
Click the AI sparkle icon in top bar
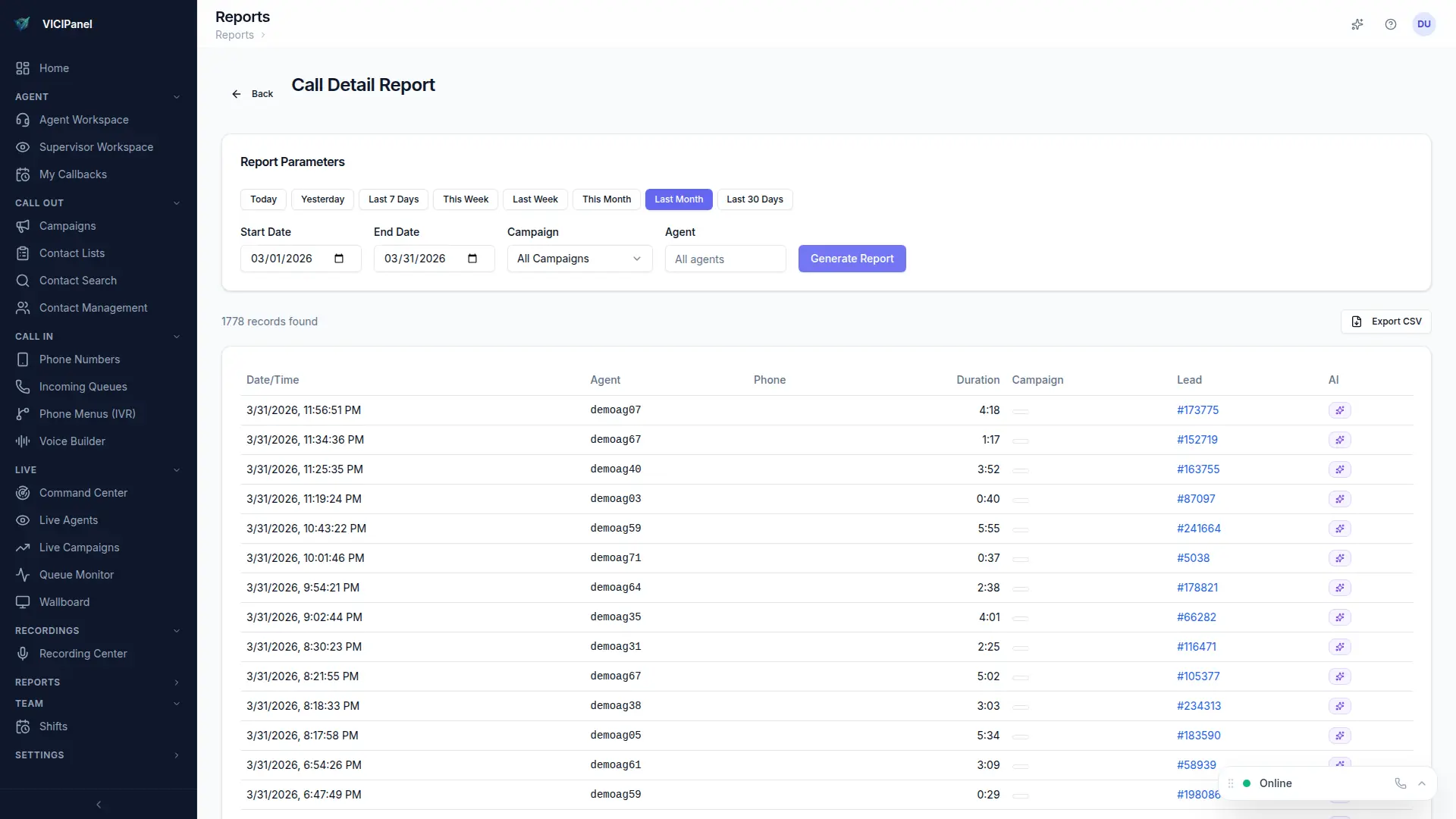(x=1357, y=24)
